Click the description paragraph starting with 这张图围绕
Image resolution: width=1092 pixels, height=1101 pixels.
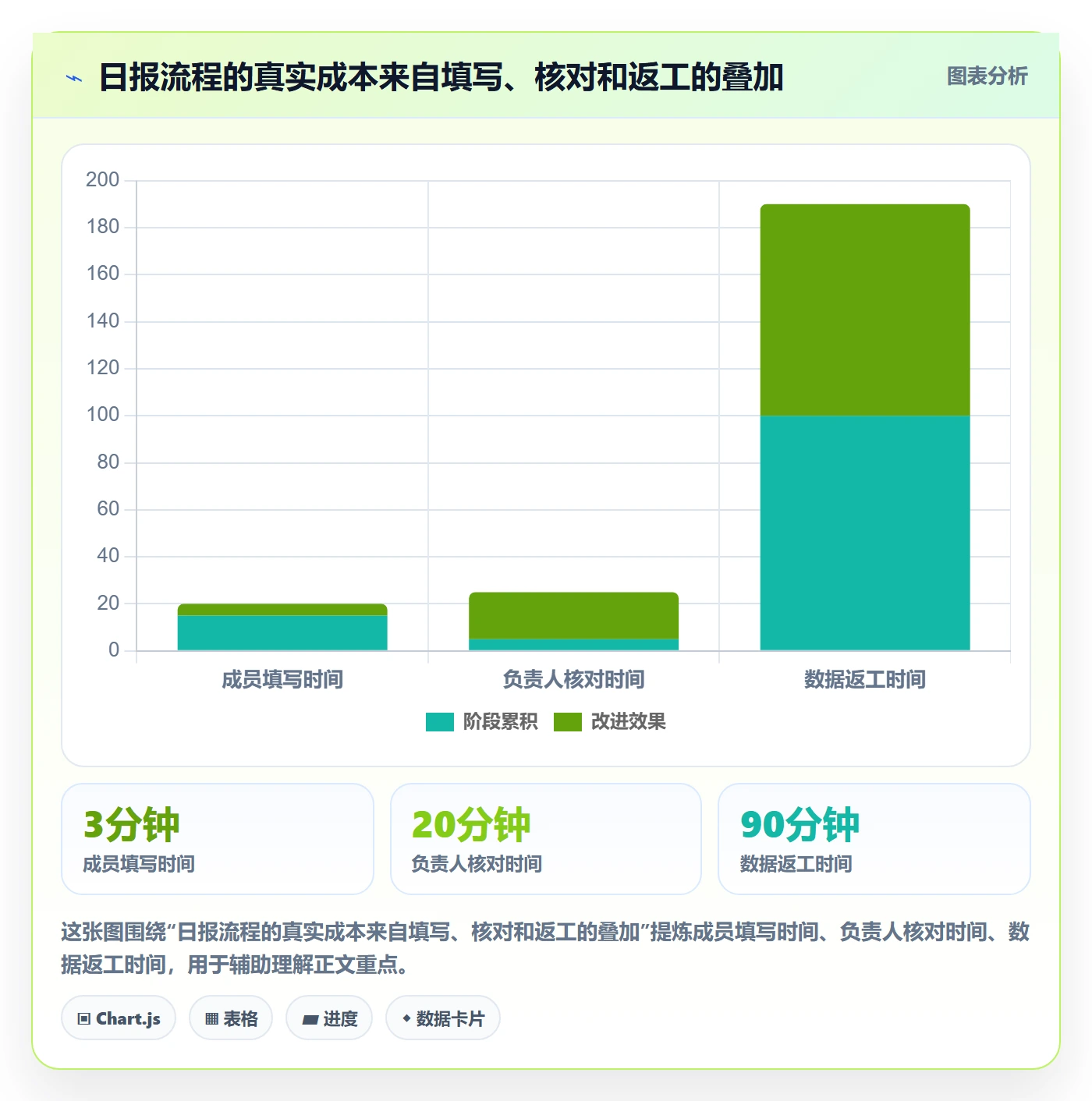click(x=545, y=948)
